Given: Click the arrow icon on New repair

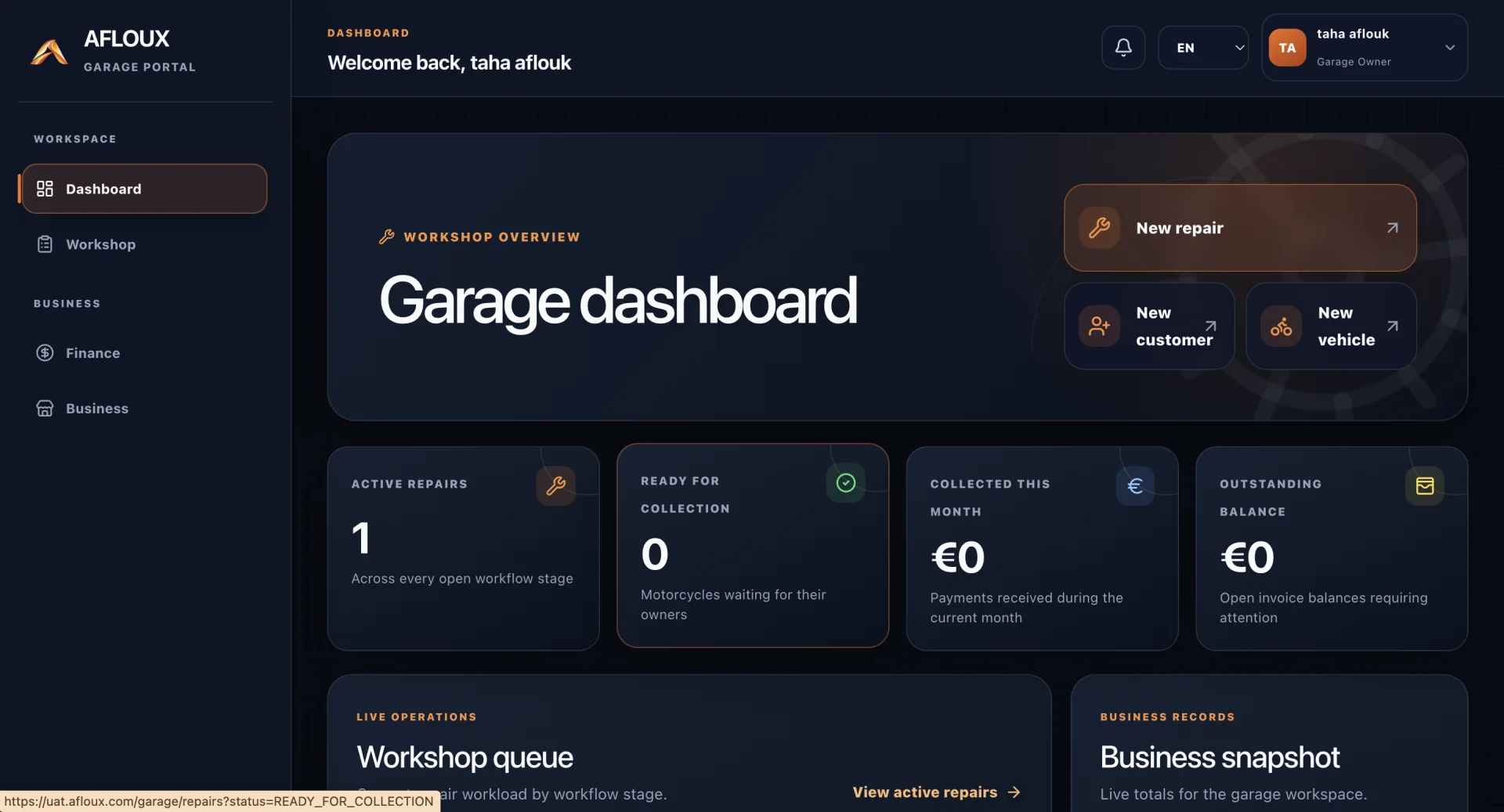Looking at the screenshot, I should pos(1392,228).
